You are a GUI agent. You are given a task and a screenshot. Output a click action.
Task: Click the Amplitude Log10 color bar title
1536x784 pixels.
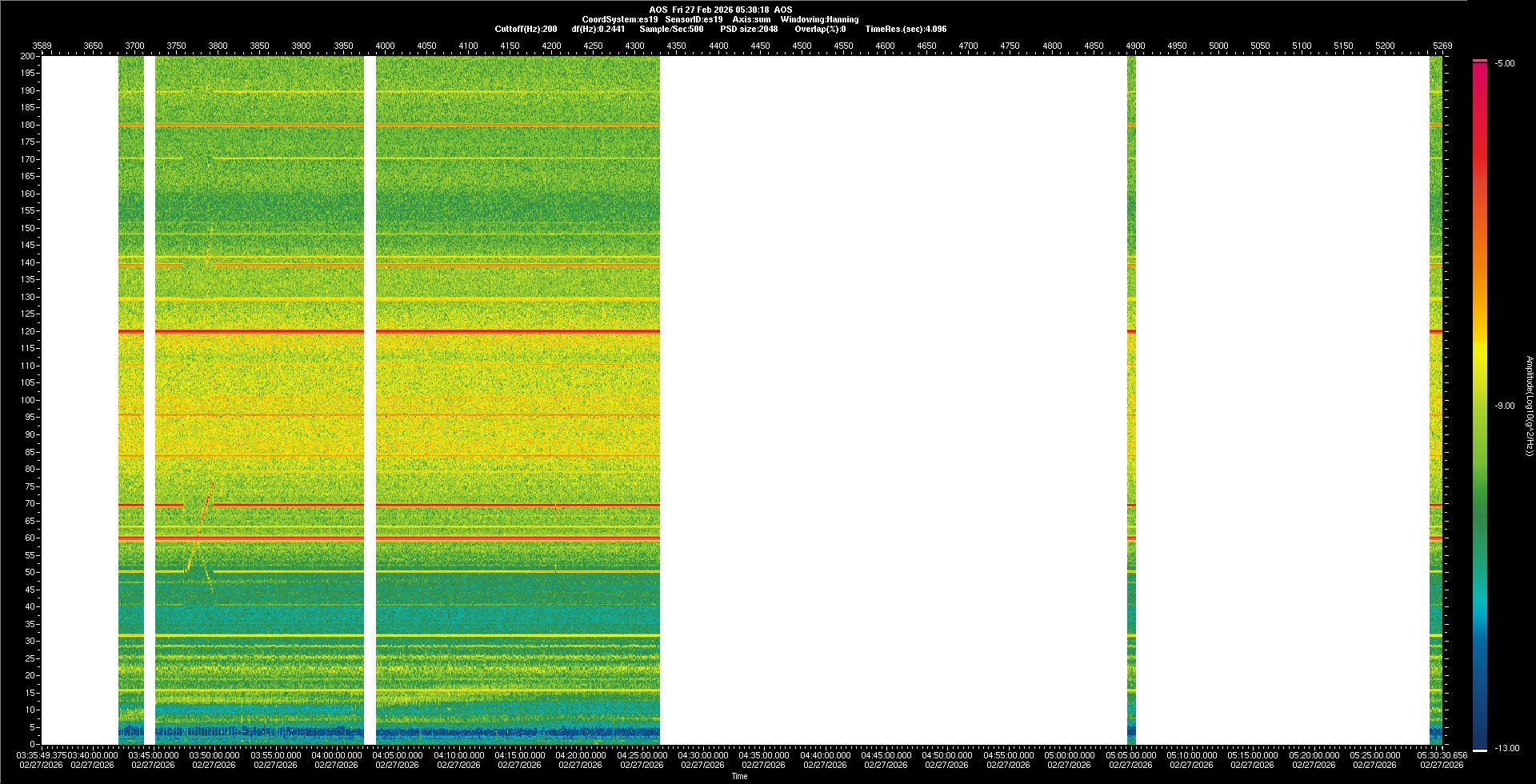point(1529,406)
